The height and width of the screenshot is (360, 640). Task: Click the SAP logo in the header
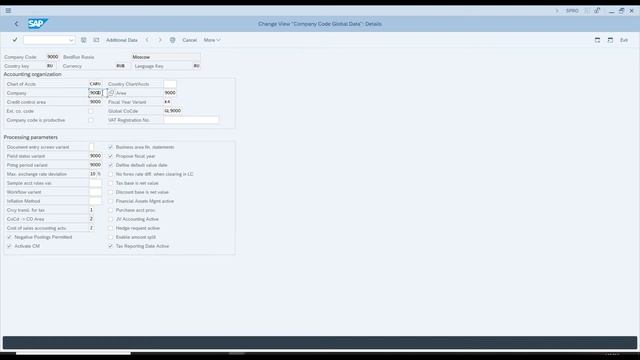pos(38,24)
